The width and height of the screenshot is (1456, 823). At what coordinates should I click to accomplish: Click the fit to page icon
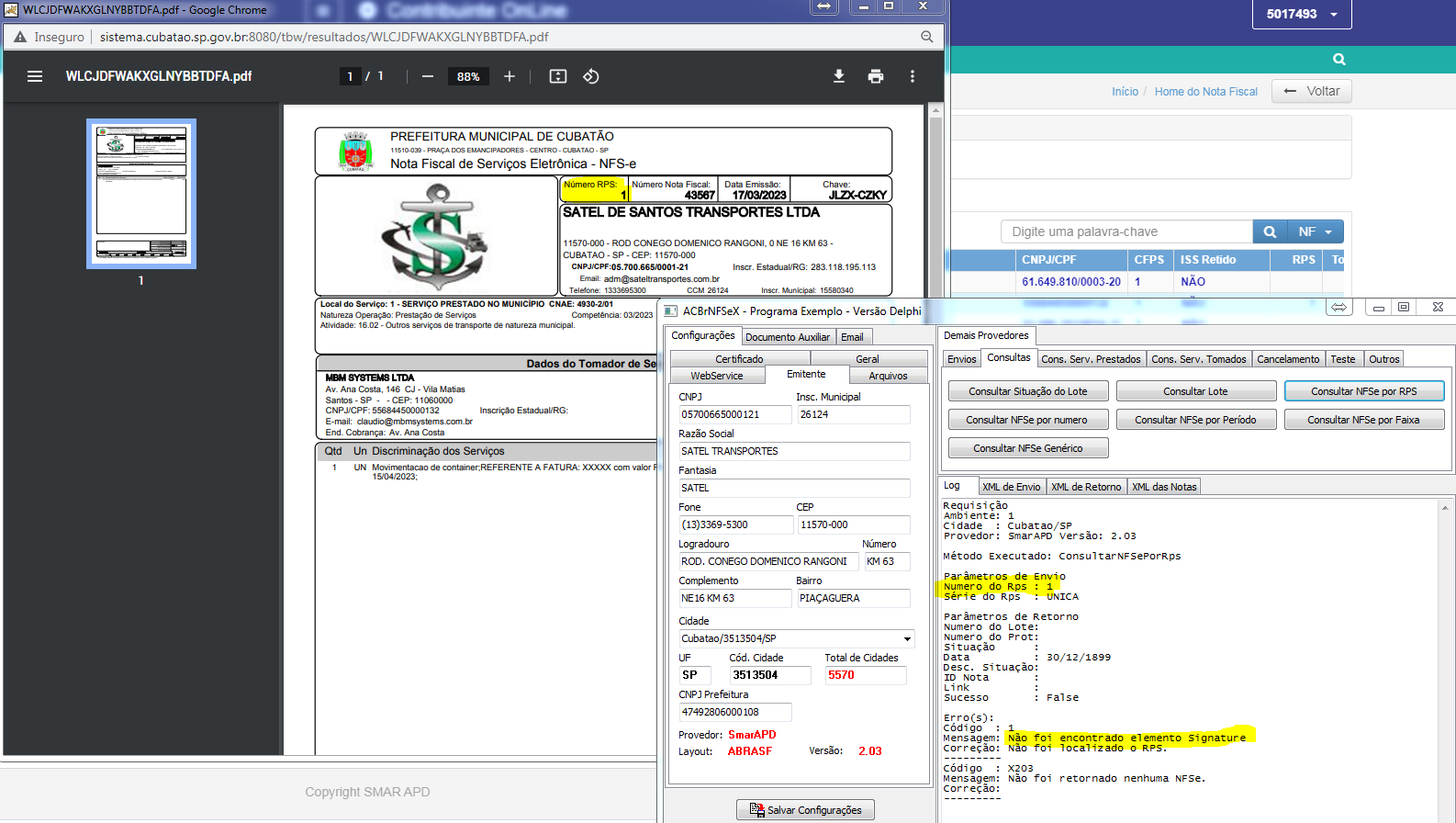(x=558, y=76)
